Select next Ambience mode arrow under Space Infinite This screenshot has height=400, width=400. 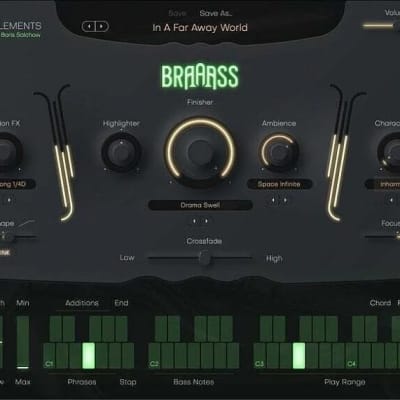(285, 200)
